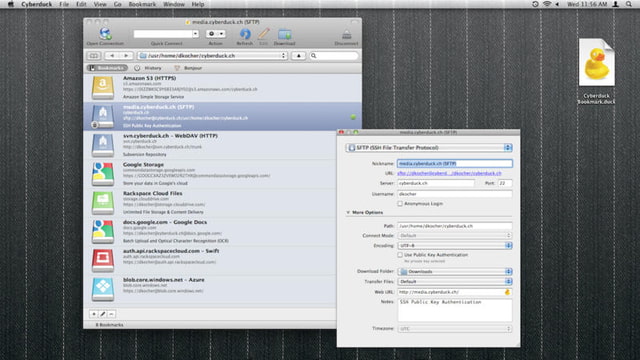Click the Time Machine menu bar icon

pos(535,4)
